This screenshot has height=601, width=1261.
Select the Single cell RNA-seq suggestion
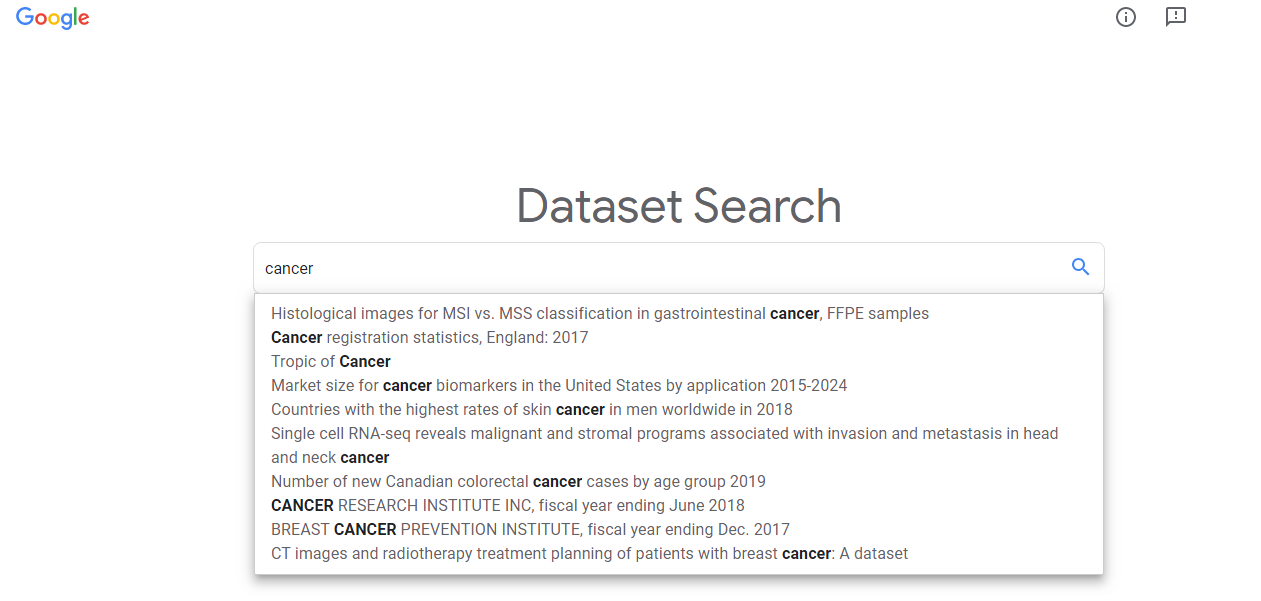664,433
